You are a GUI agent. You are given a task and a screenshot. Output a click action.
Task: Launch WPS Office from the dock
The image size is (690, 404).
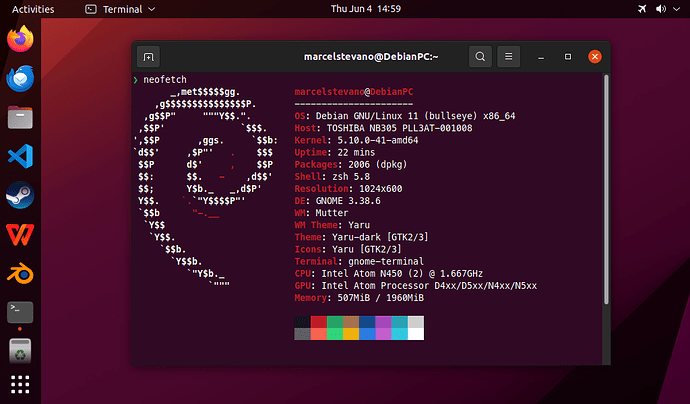click(20, 234)
